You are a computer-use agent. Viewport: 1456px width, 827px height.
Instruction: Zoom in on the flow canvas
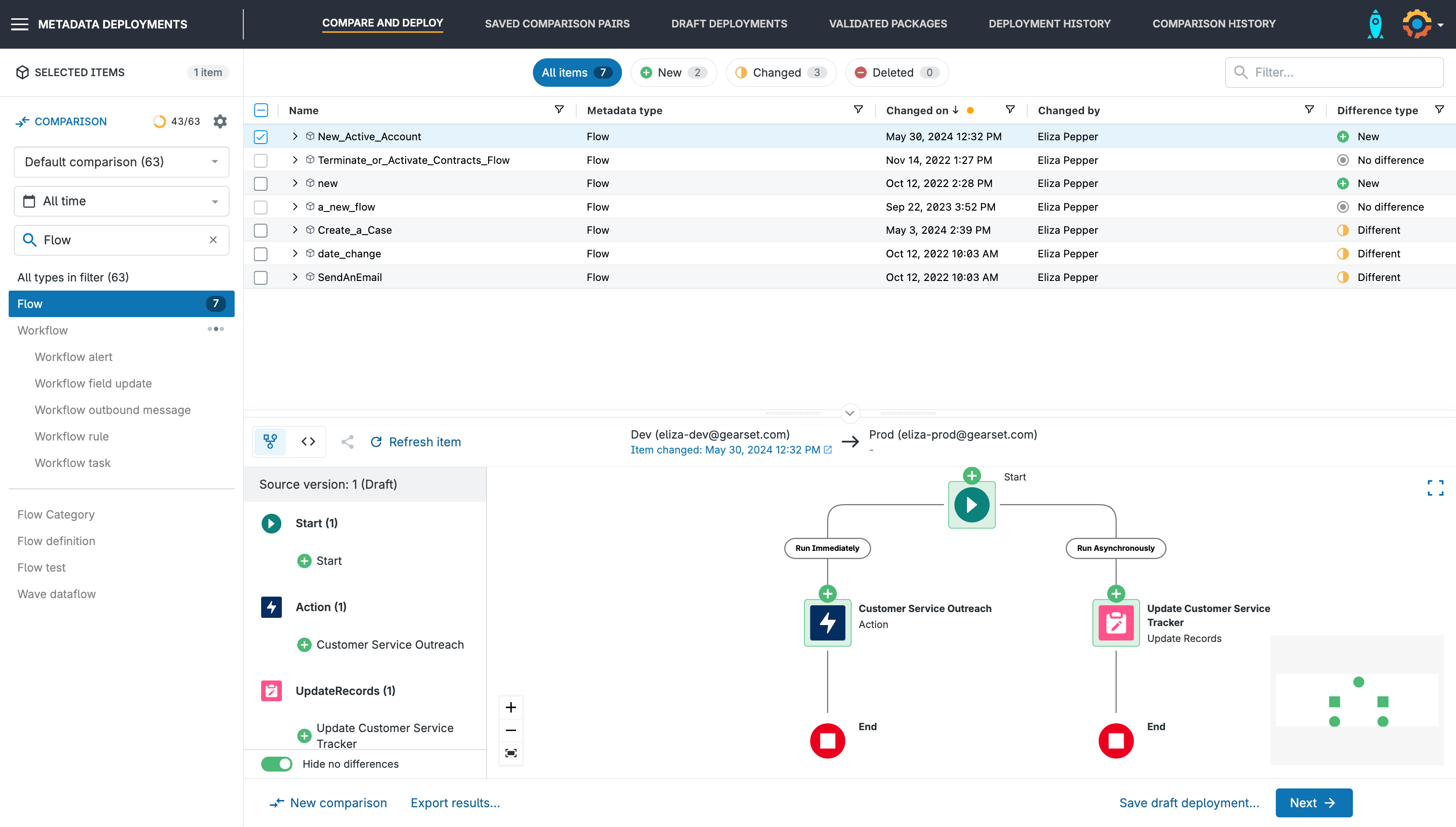[510, 707]
